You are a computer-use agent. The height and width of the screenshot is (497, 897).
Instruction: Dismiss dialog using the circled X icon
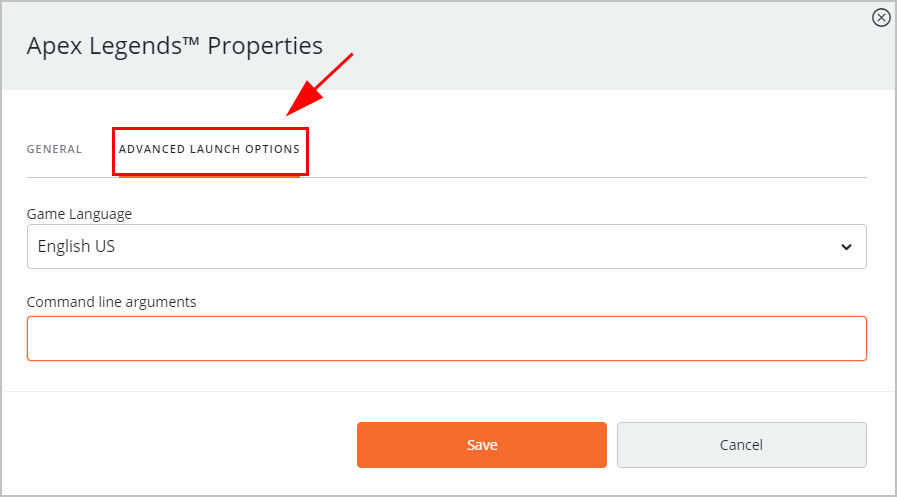coord(881,17)
